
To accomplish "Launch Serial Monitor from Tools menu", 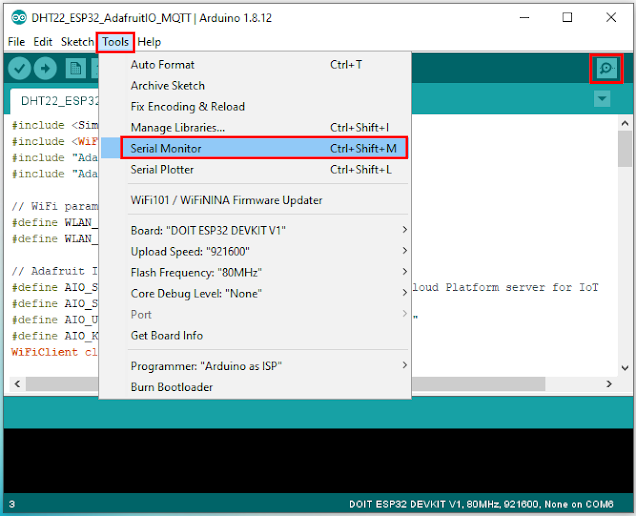I will click(x=256, y=148).
